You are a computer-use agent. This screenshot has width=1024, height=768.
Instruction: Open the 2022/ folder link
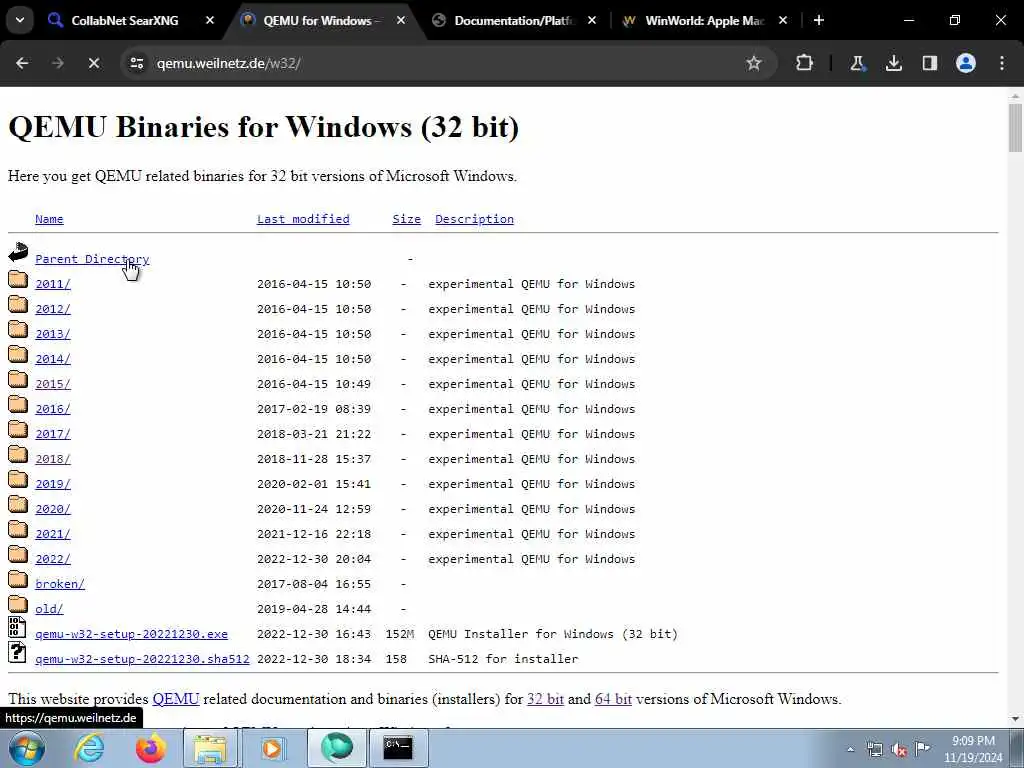point(53,559)
